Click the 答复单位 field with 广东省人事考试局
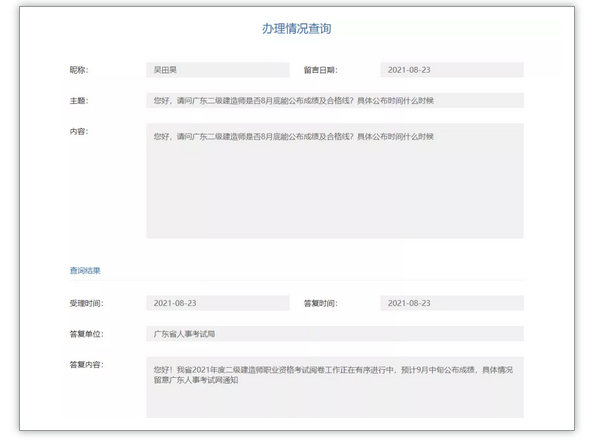 click(335, 334)
